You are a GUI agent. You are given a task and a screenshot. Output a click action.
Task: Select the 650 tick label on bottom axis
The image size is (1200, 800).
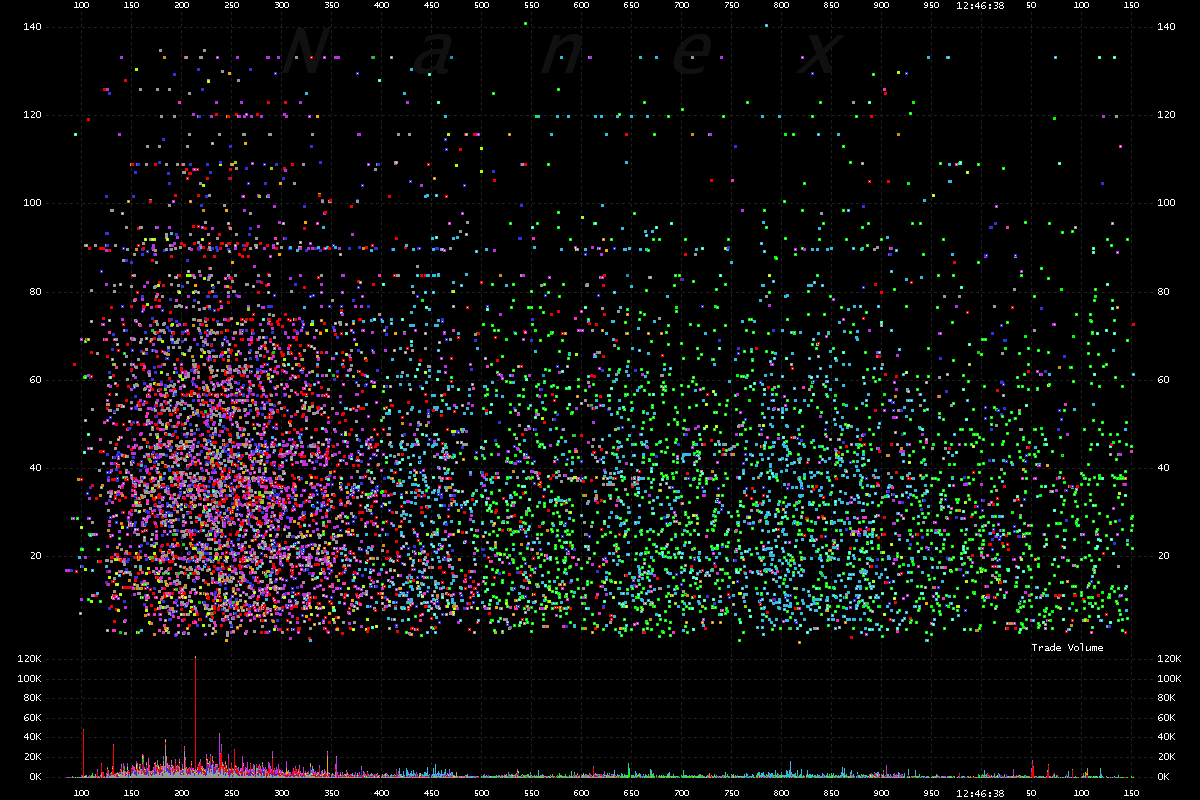pos(631,793)
